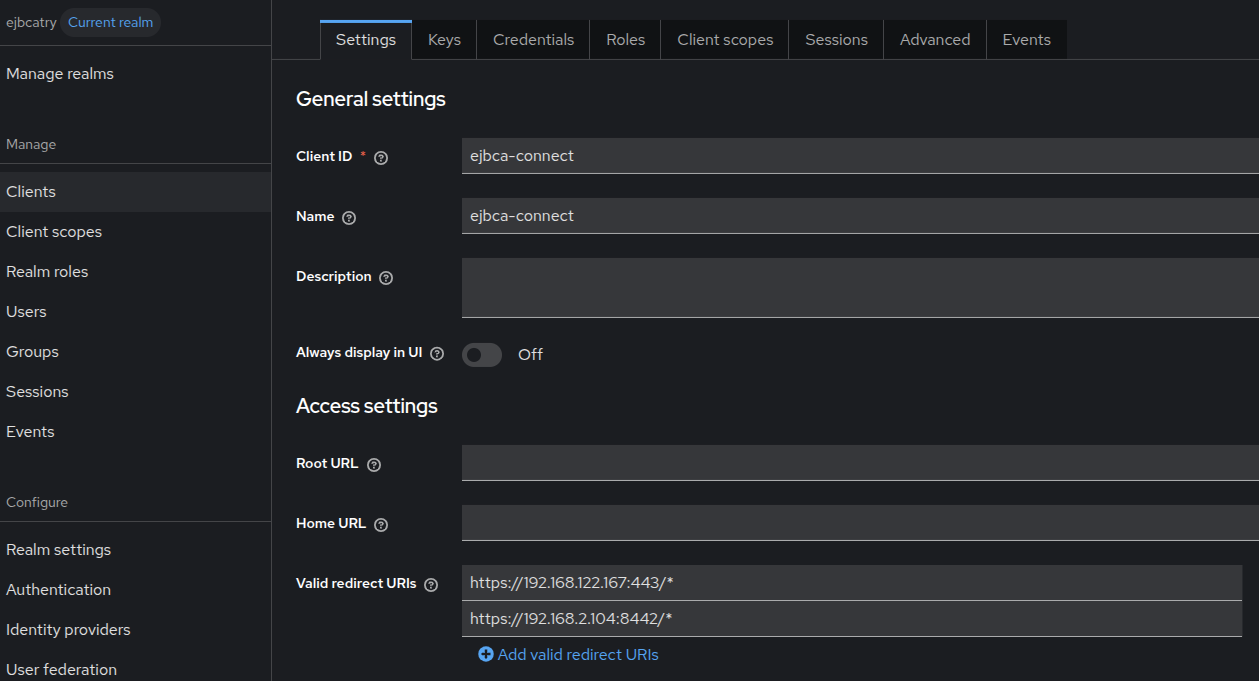1259x681 pixels.
Task: Open the Client scopes tab
Action: tap(725, 40)
